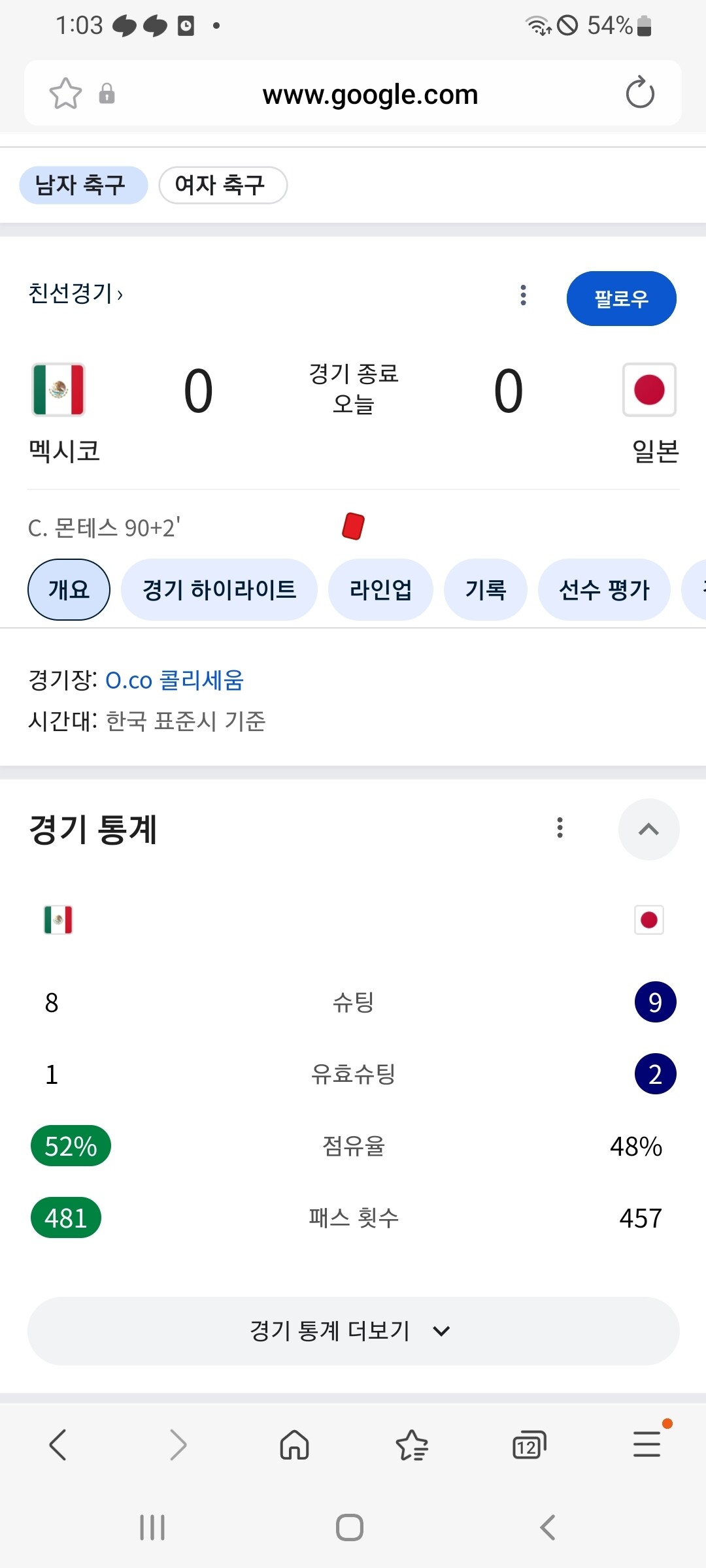Screen dimensions: 706x1568
Task: Open the 경기 통계 three-dot options
Action: coord(560,827)
